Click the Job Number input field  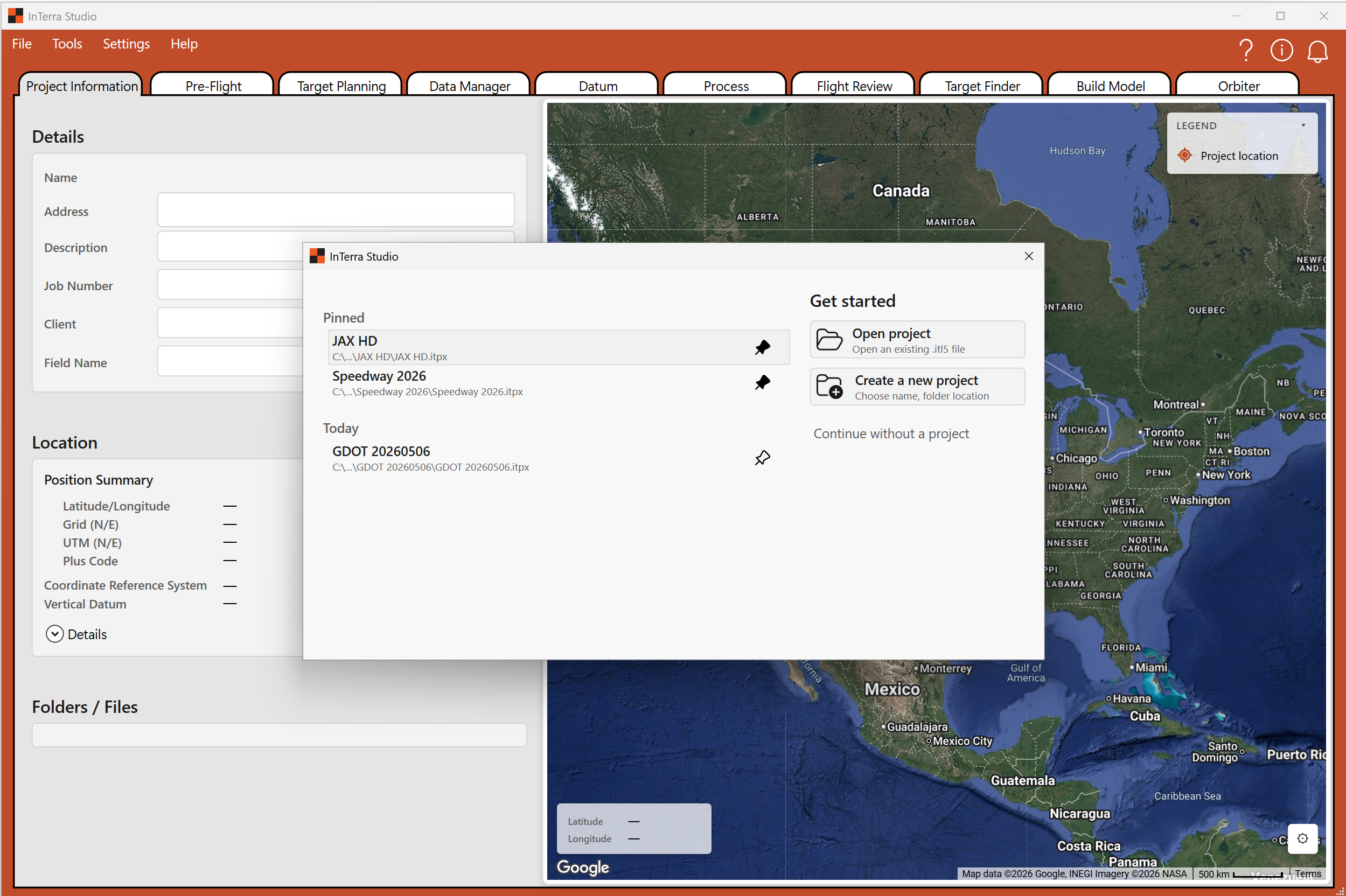[x=231, y=285]
